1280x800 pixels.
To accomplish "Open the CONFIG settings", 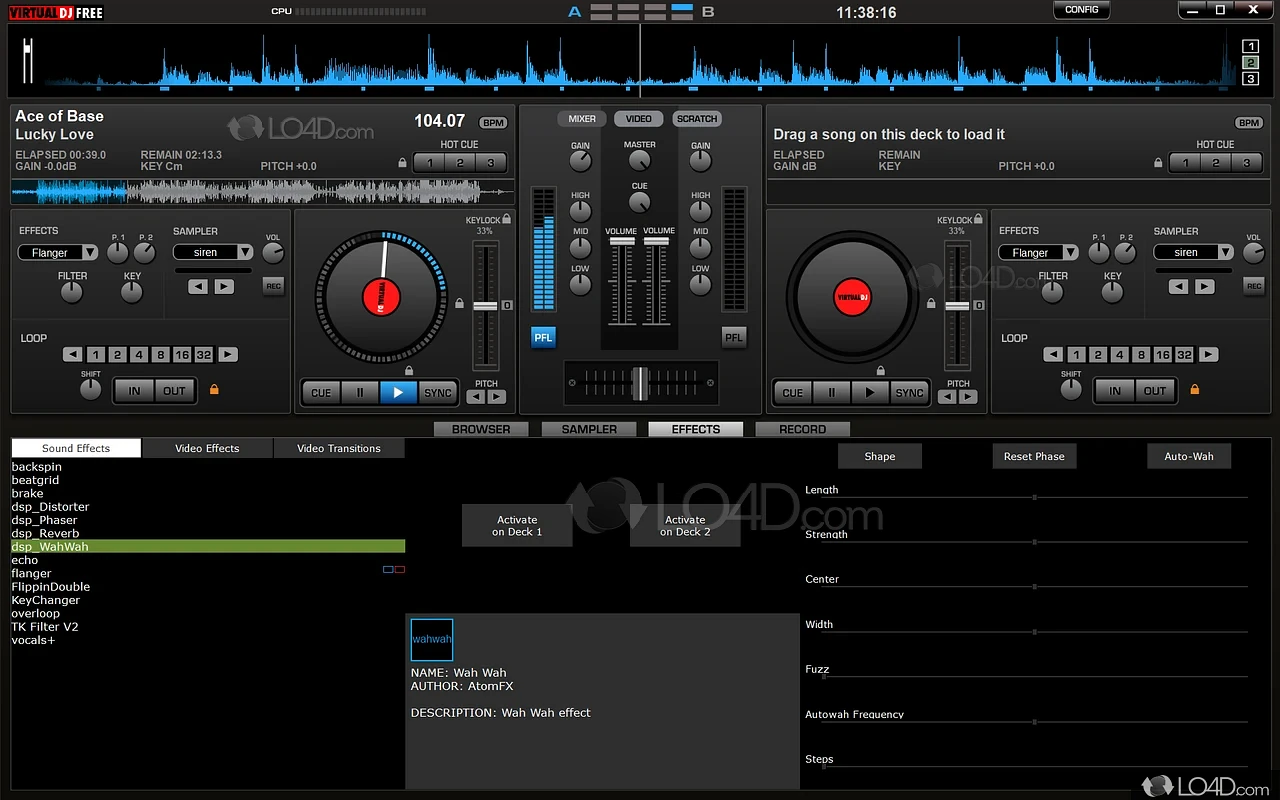I will pyautogui.click(x=1082, y=10).
